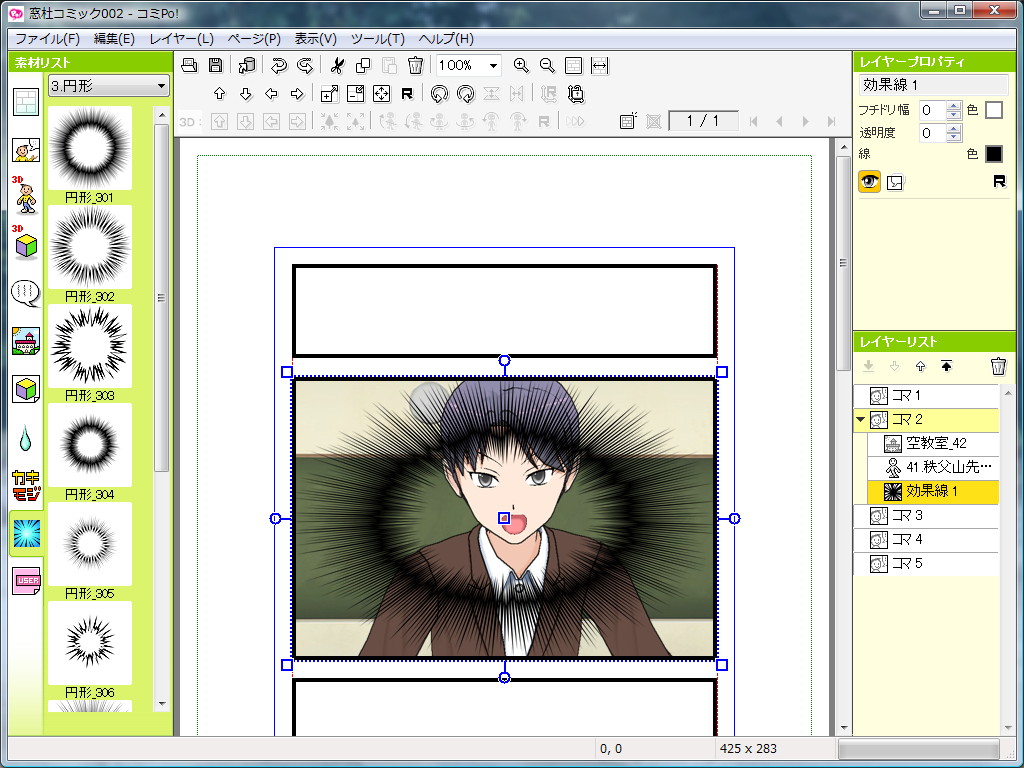Open the background scenery category
This screenshot has width=1024, height=768.
coord(26,342)
